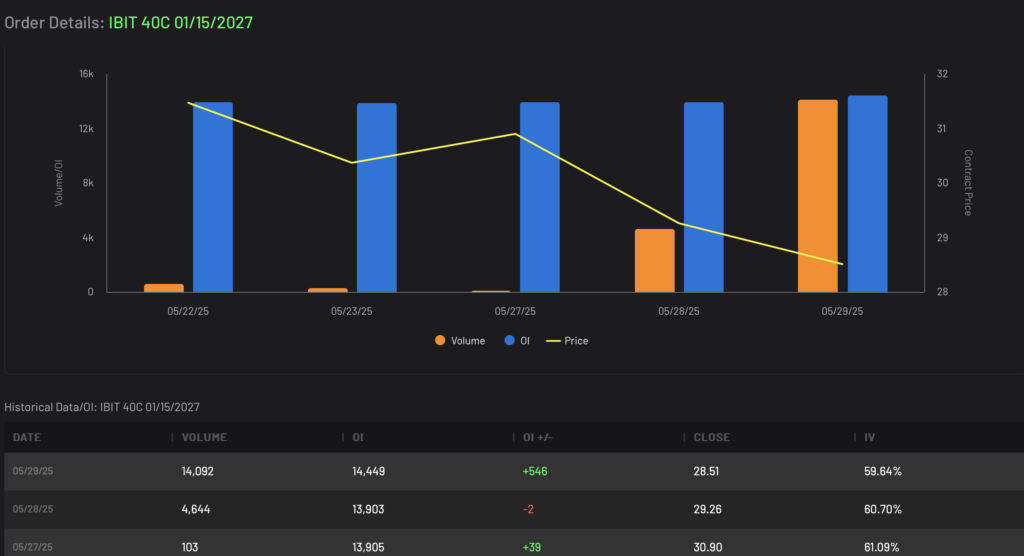Viewport: 1024px width, 556px height.
Task: Select the Historical Data/OI heading text
Action: tap(102, 407)
